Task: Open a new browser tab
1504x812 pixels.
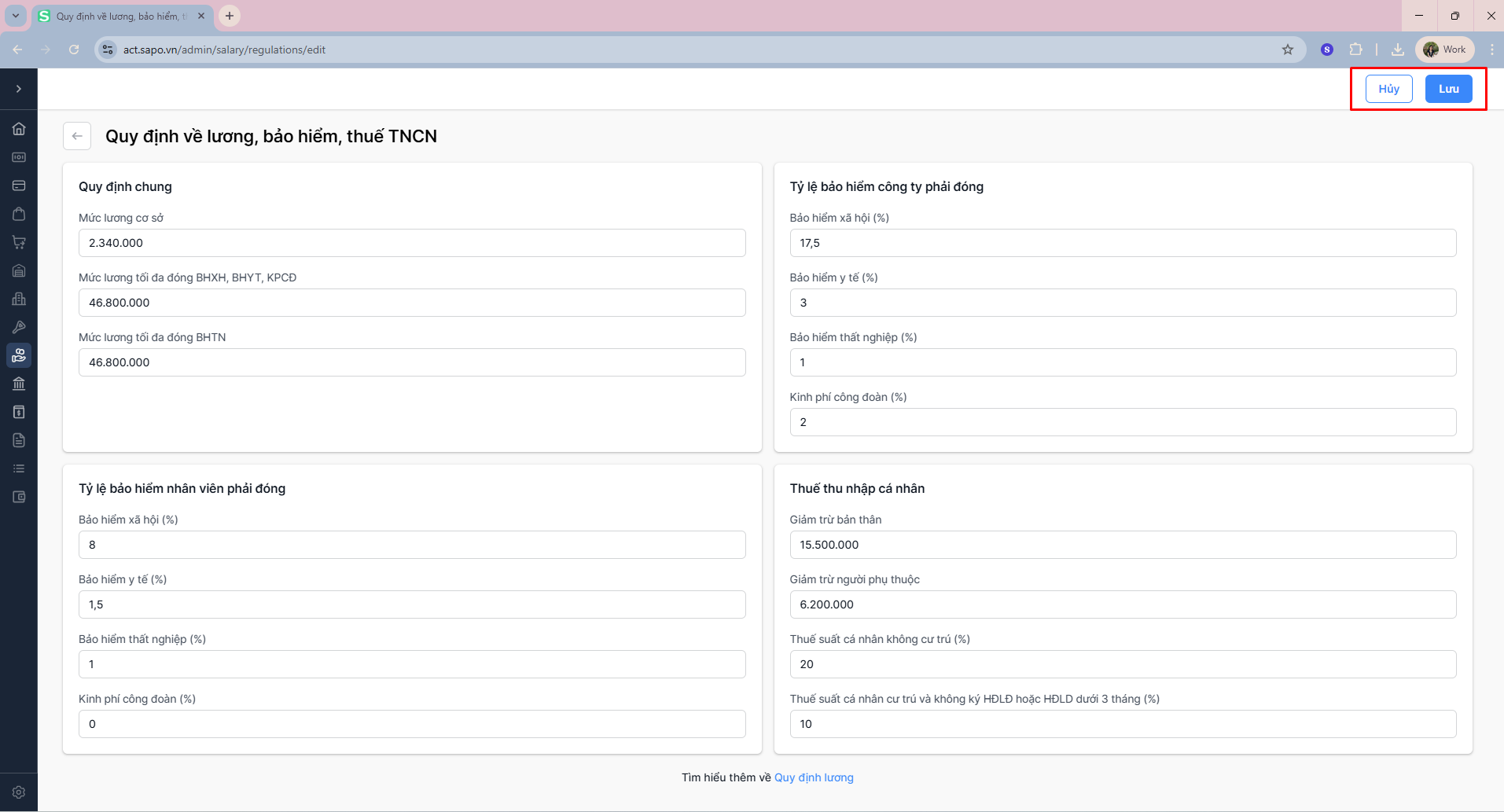Action: click(x=230, y=16)
